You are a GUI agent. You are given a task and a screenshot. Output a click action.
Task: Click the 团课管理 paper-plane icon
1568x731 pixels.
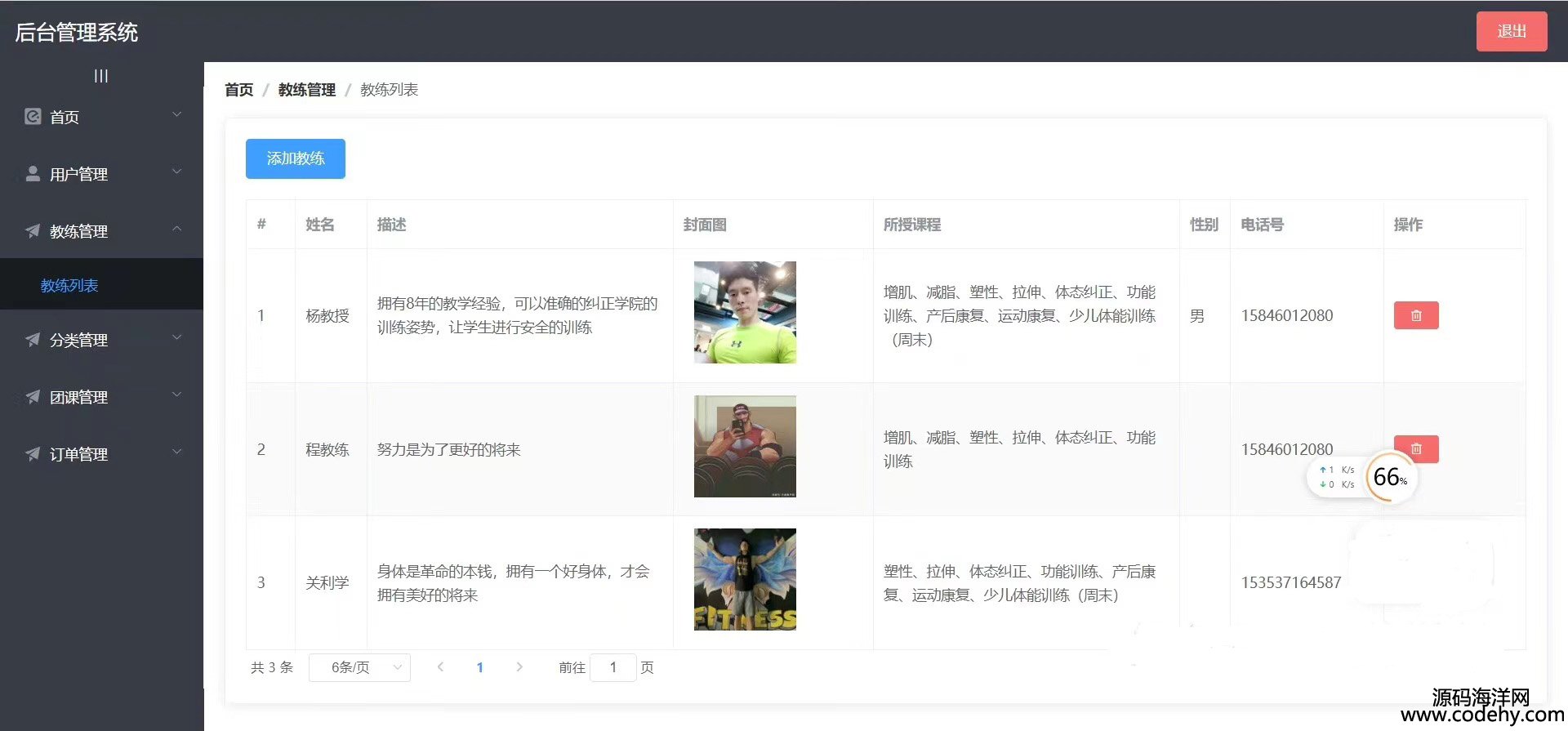coord(33,396)
